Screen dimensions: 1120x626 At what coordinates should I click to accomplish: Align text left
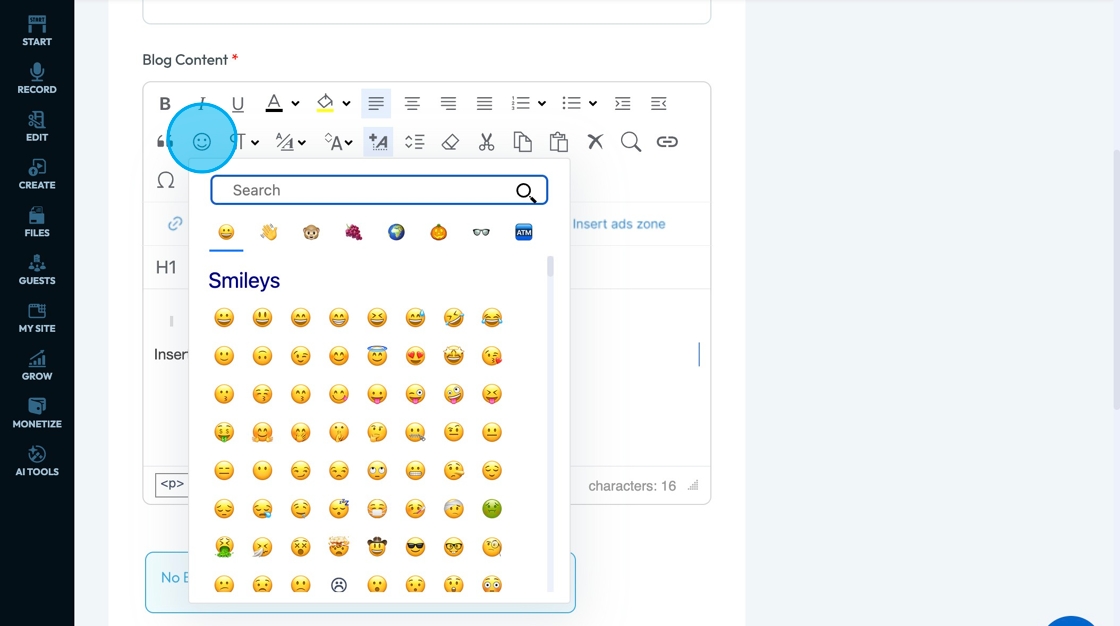[376, 104]
